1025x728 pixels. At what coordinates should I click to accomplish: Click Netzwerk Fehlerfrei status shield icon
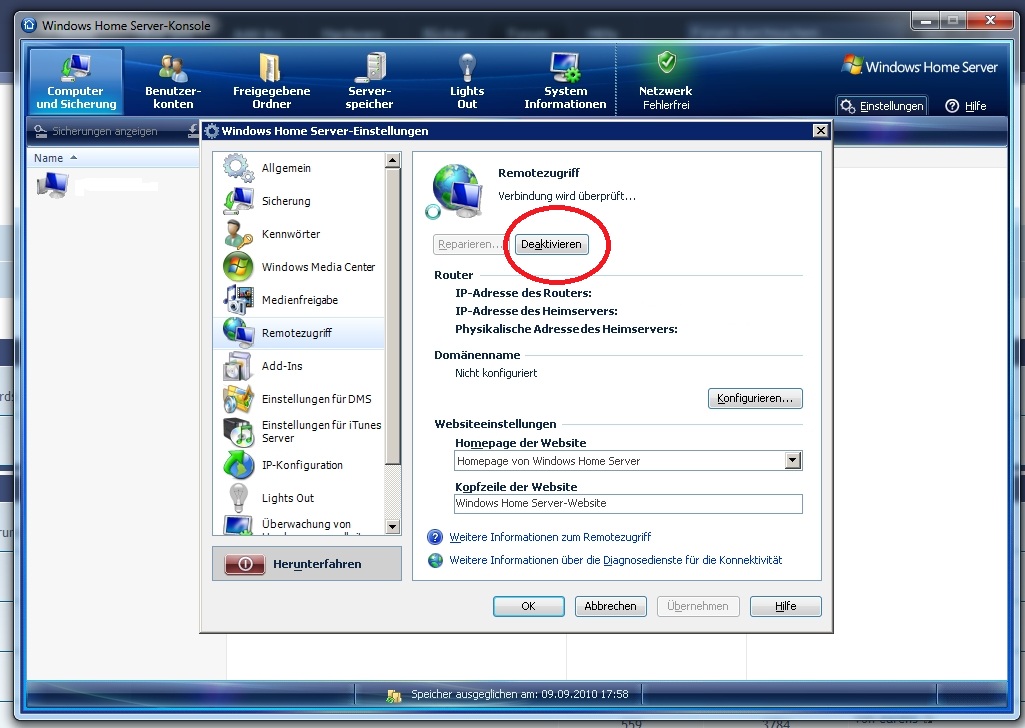(x=666, y=63)
